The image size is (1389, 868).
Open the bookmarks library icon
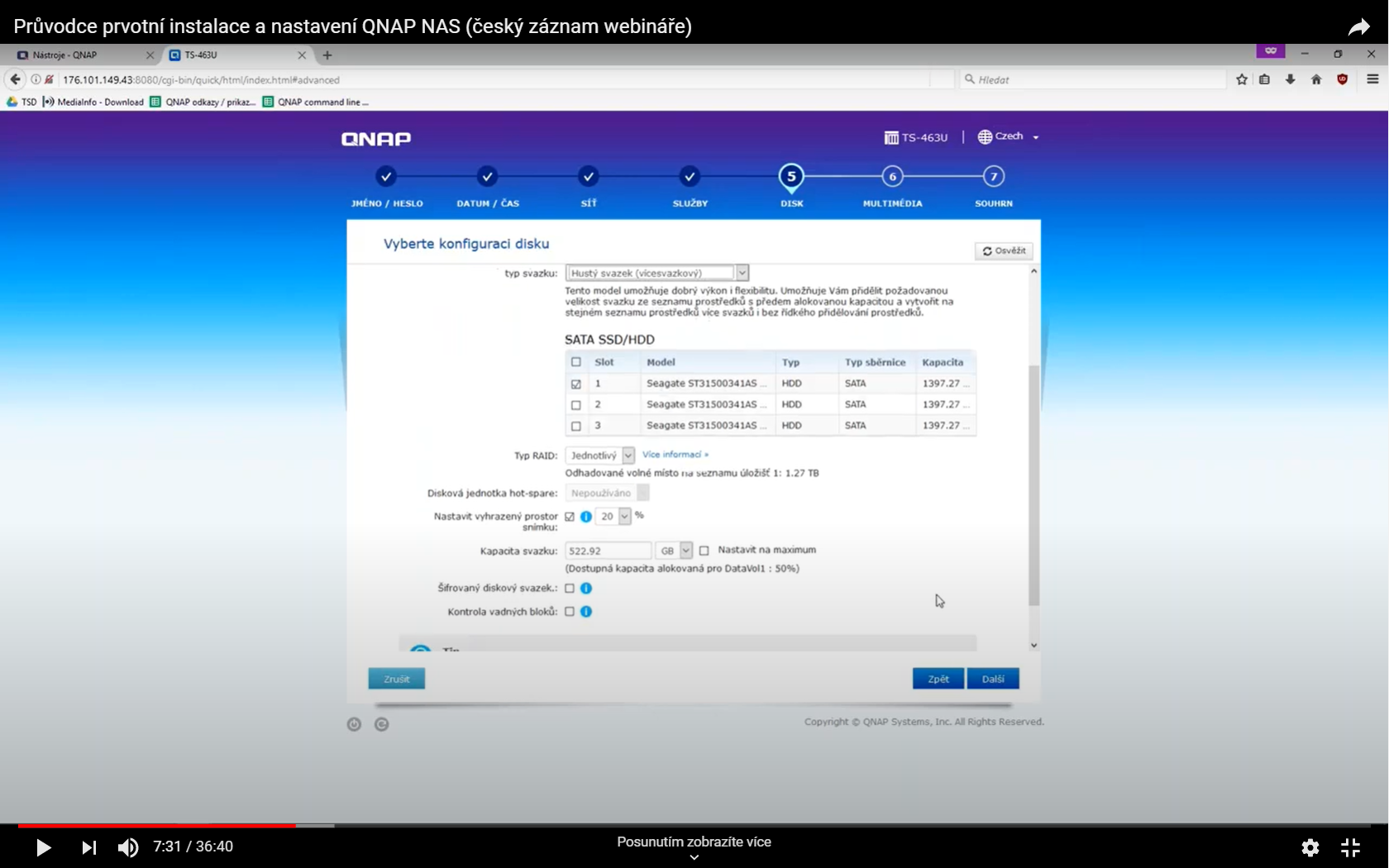pos(1264,79)
